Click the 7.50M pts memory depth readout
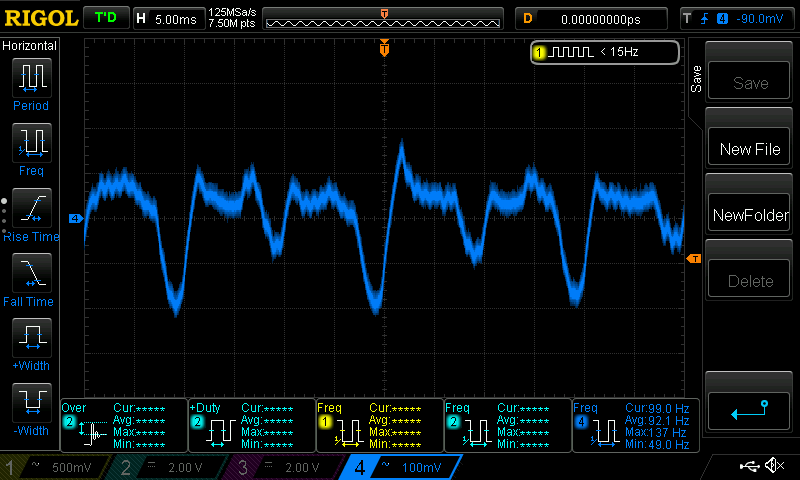Viewport: 800px width, 480px height. pyautogui.click(x=232, y=23)
